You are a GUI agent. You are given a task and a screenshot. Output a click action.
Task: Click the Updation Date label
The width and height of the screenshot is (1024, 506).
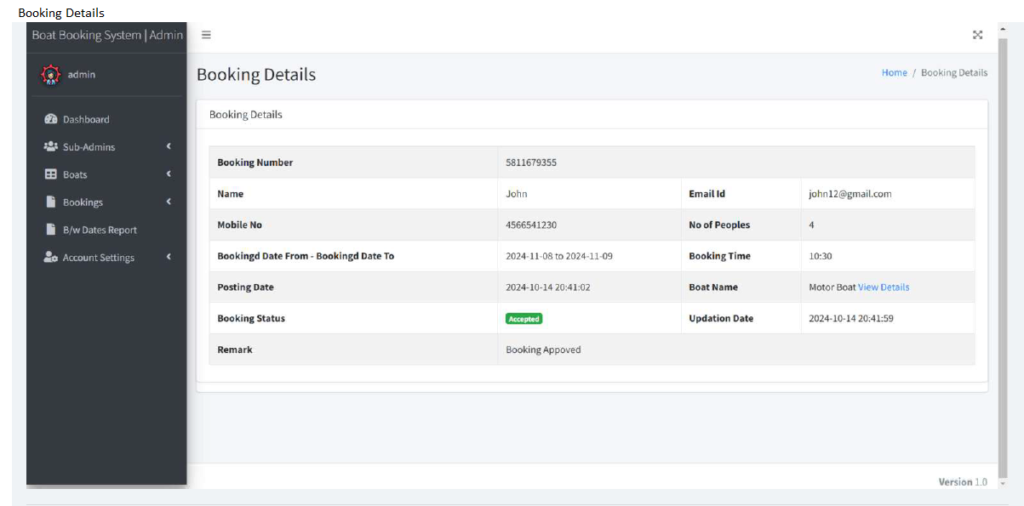(721, 319)
